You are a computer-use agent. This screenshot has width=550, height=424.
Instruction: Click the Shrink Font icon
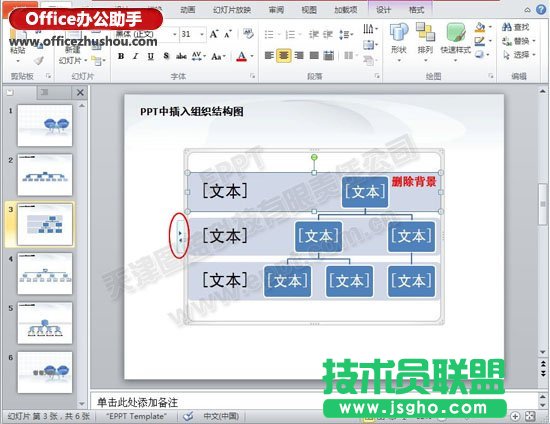[228, 34]
